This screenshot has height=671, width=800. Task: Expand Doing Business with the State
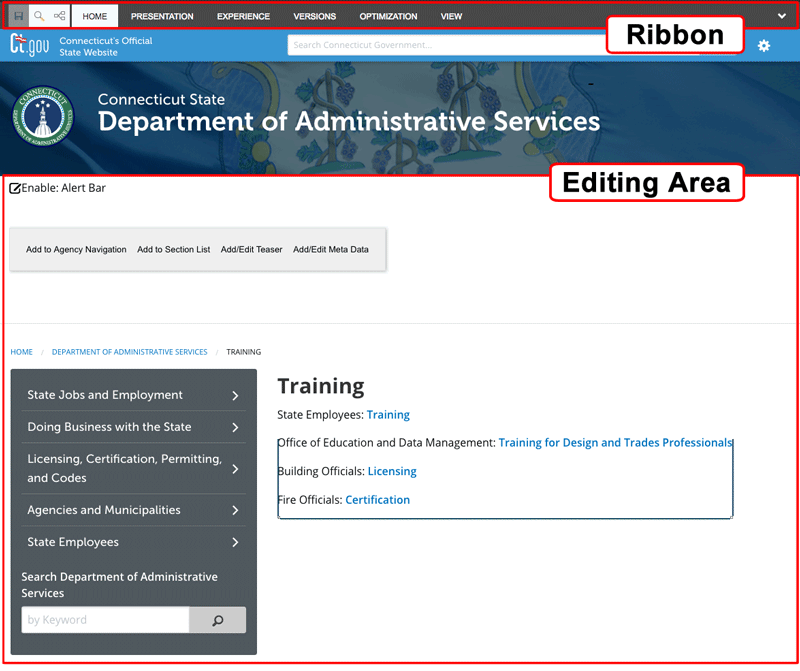235,428
